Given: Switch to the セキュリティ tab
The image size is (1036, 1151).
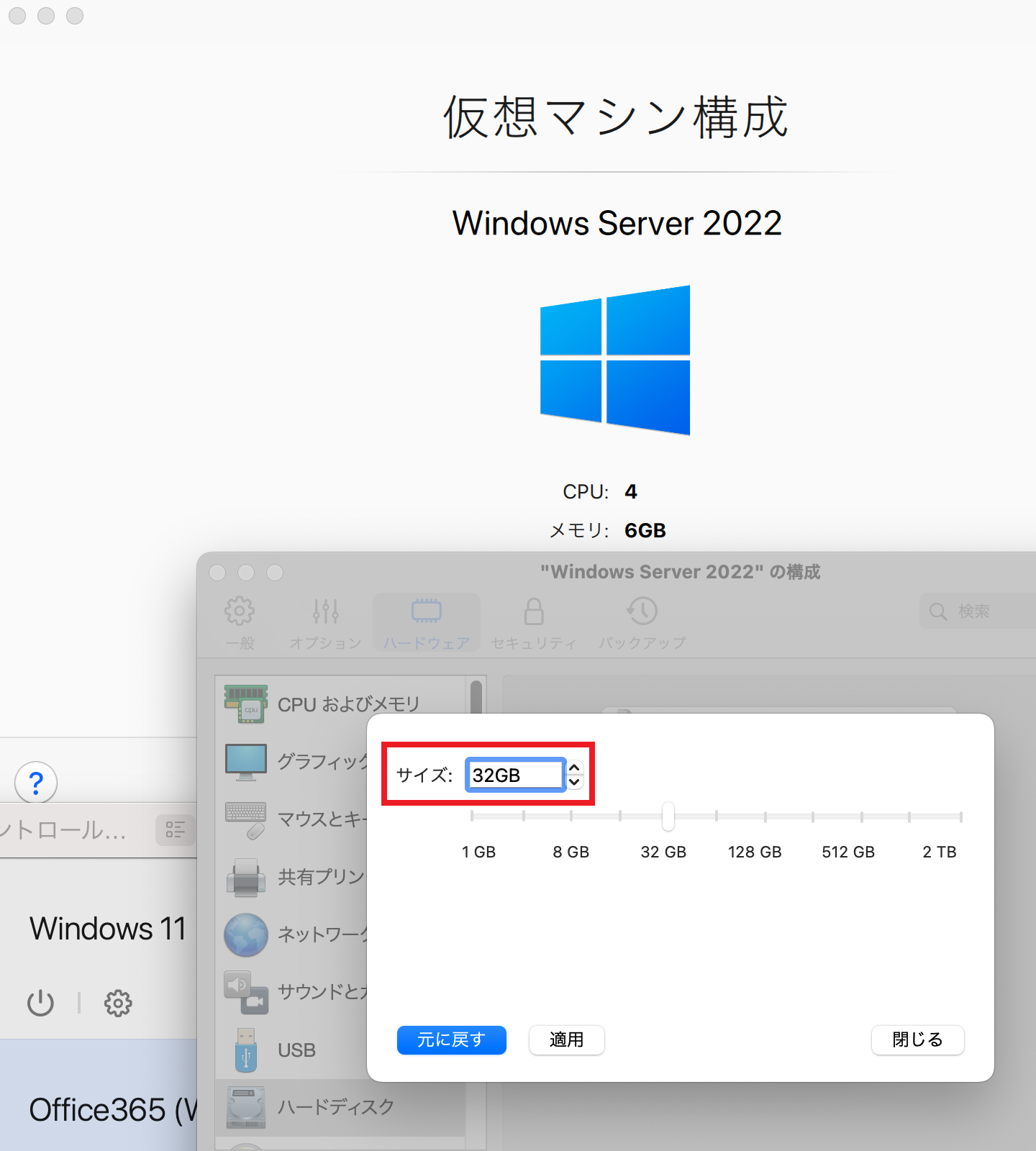Looking at the screenshot, I should (x=534, y=622).
